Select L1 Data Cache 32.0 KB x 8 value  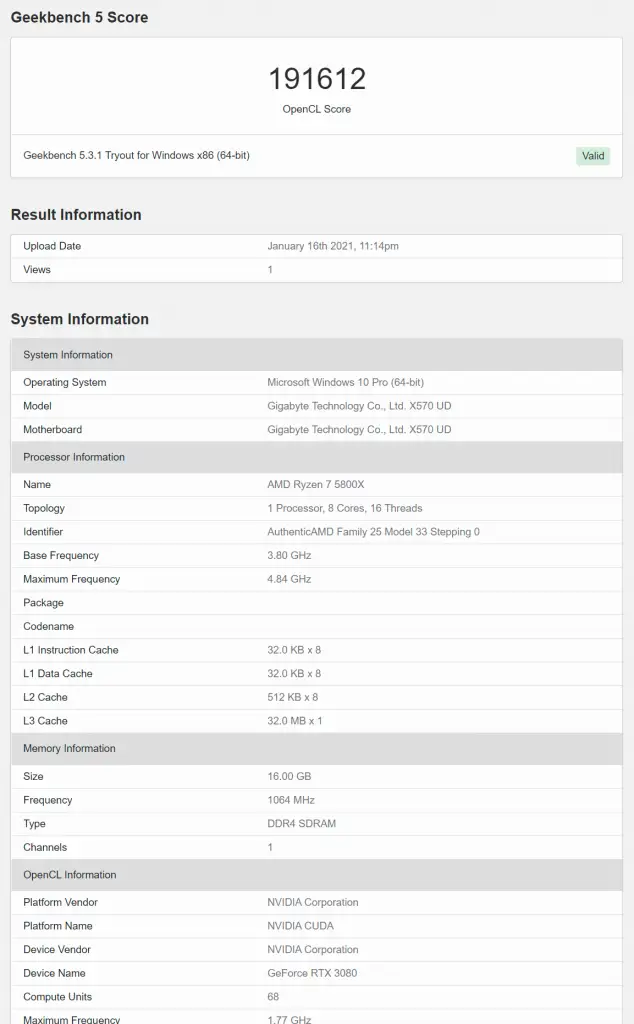pyautogui.click(x=294, y=673)
